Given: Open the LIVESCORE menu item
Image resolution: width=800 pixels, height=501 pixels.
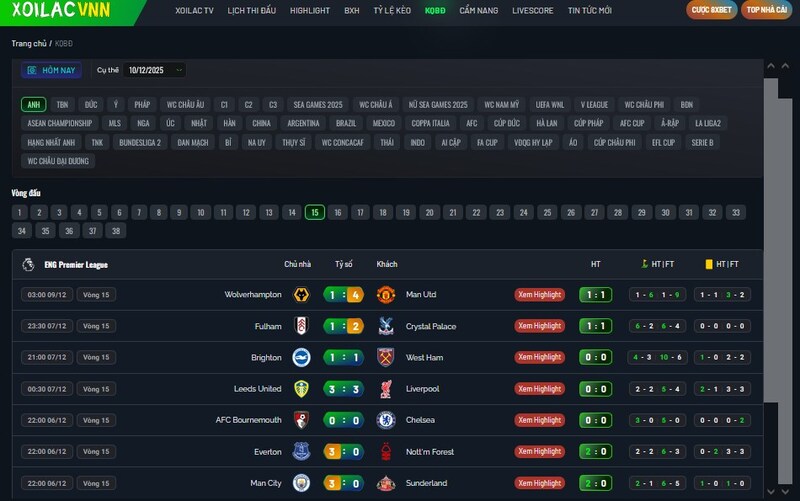Looking at the screenshot, I should tap(532, 10).
